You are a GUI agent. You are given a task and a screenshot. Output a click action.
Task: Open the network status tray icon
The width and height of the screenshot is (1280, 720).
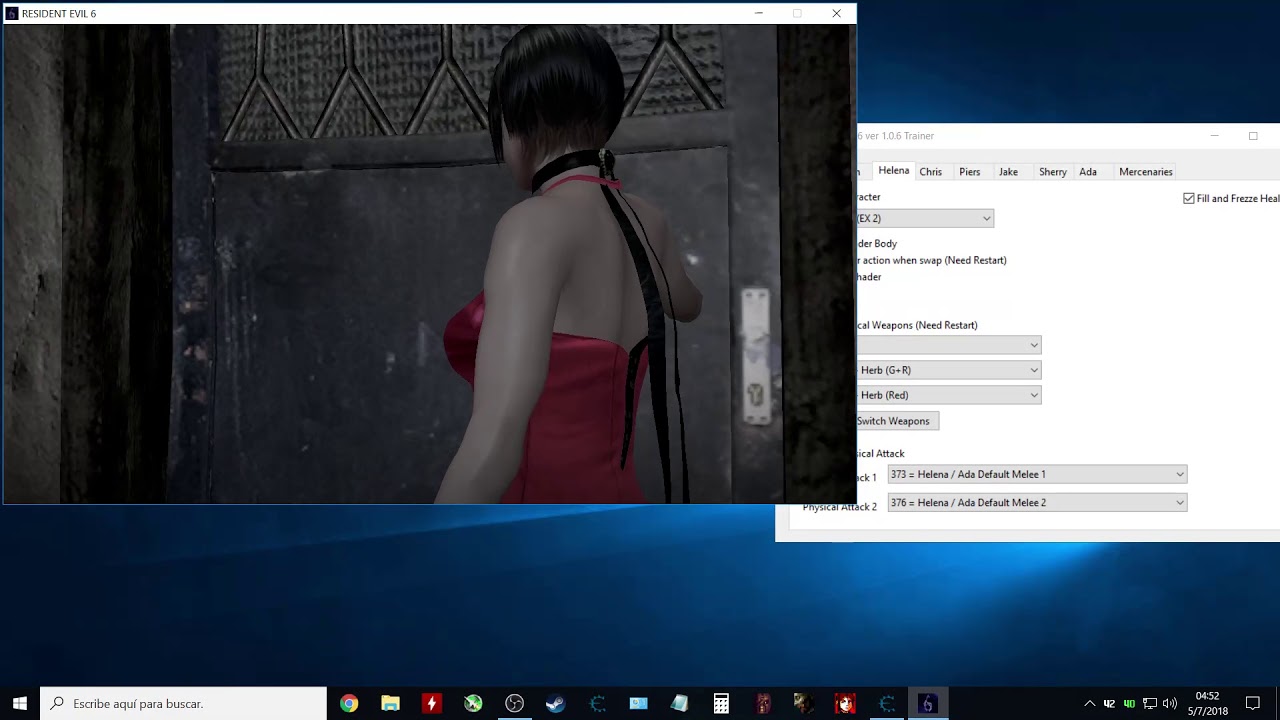(1150, 704)
